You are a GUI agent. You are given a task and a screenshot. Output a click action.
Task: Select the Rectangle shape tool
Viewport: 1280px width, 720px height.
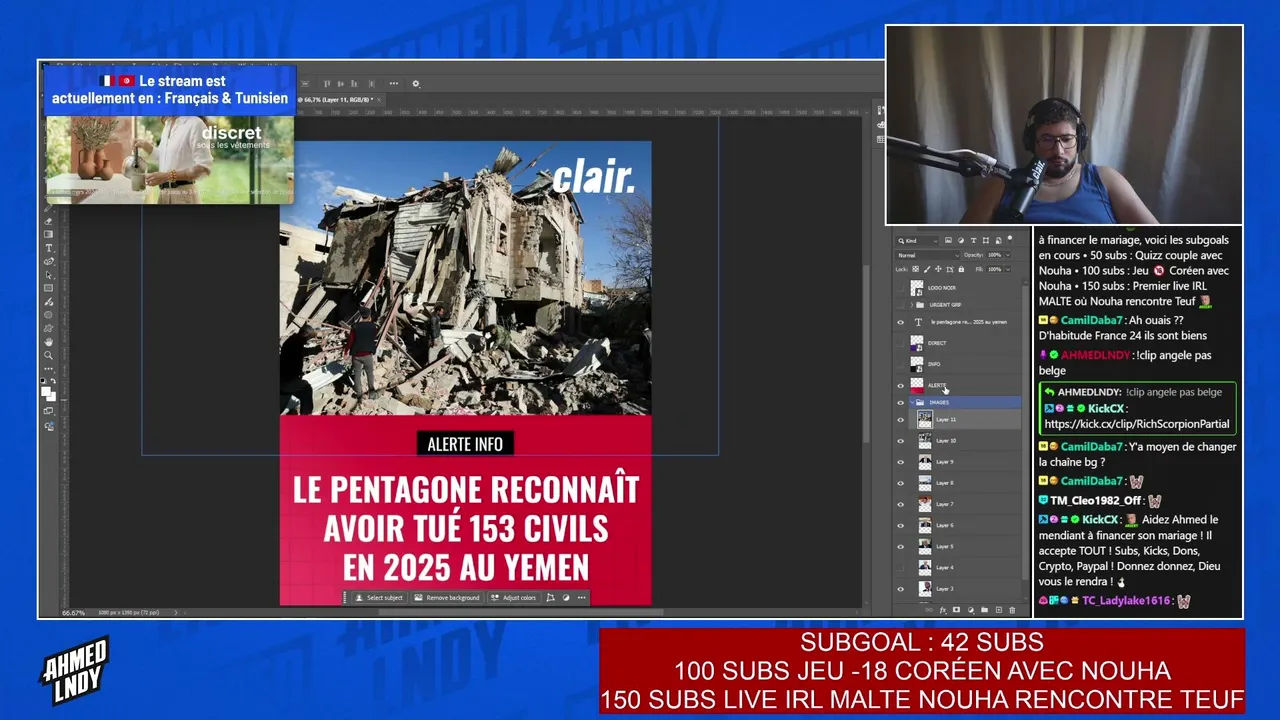coord(48,288)
